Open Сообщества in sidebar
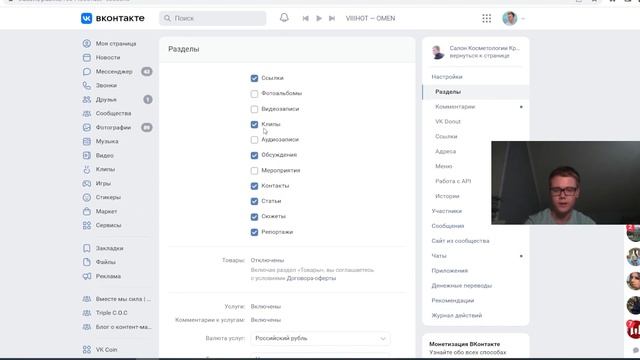 [113, 113]
